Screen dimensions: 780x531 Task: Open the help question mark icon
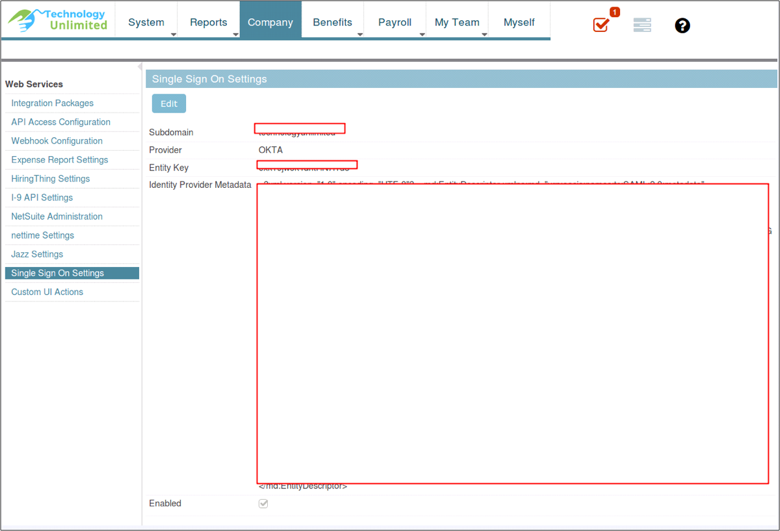(x=682, y=26)
